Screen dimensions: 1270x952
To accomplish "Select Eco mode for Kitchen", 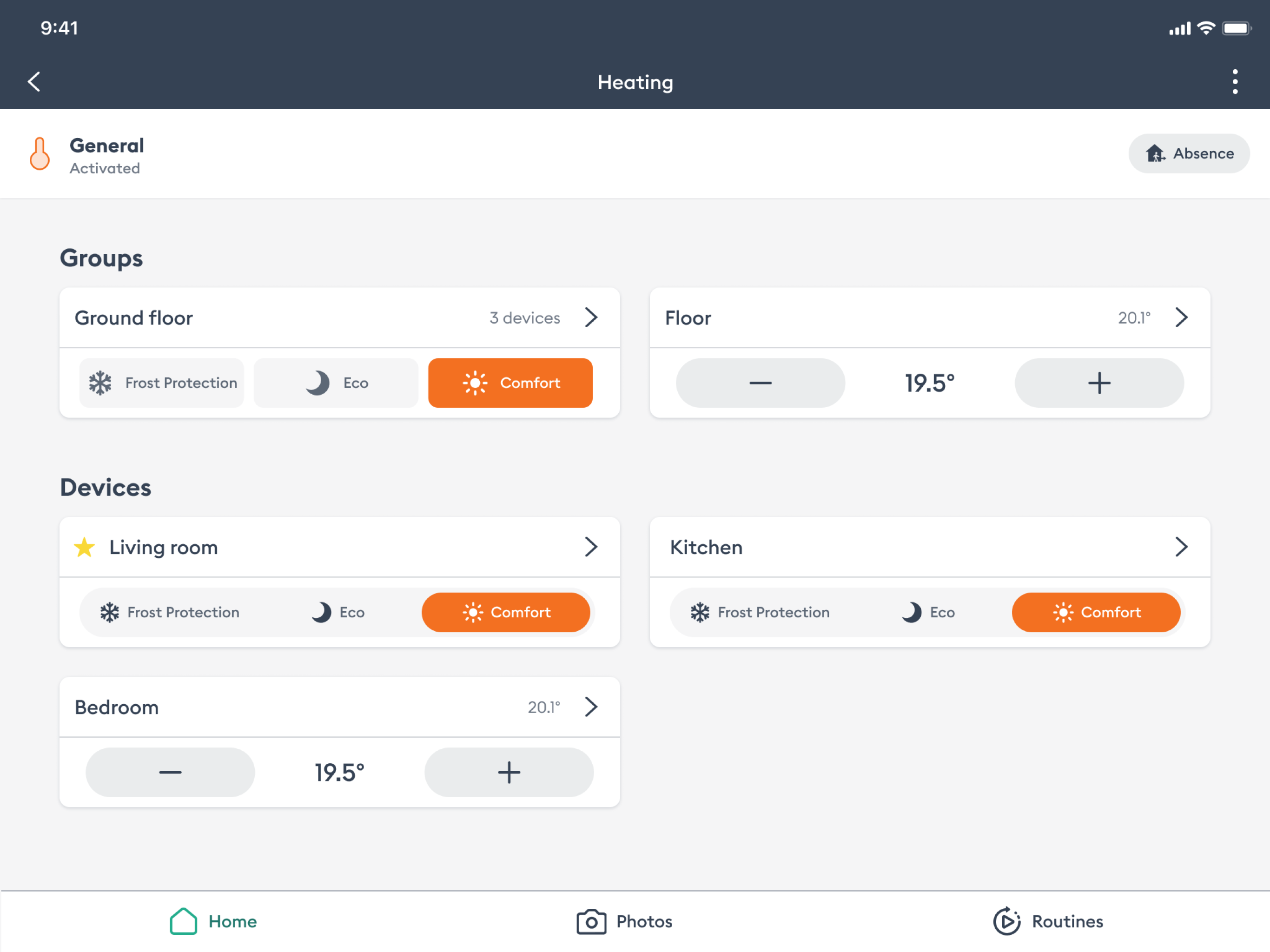I will (x=928, y=612).
